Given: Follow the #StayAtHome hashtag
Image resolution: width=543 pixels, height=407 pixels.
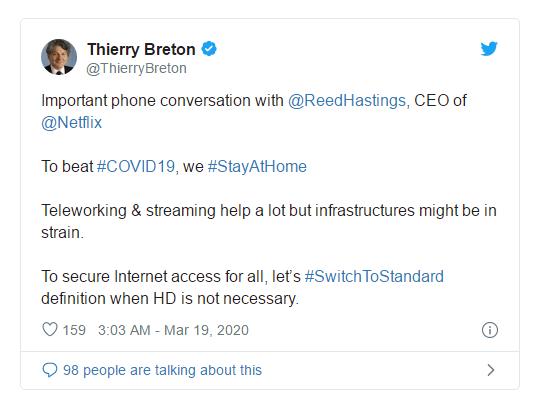Looking at the screenshot, I should [257, 167].
